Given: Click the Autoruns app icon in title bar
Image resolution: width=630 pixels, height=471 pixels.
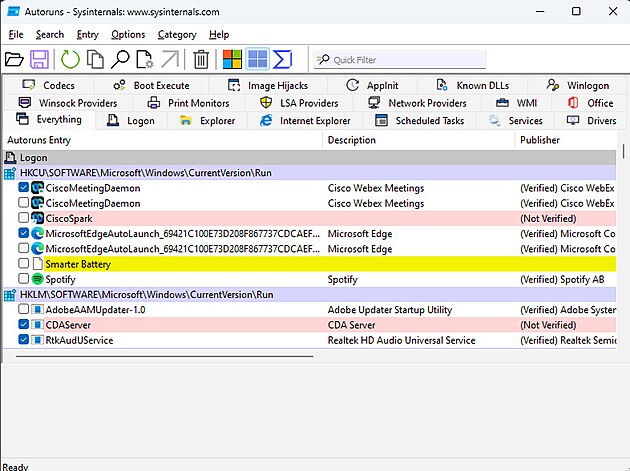Looking at the screenshot, I should click(13, 11).
